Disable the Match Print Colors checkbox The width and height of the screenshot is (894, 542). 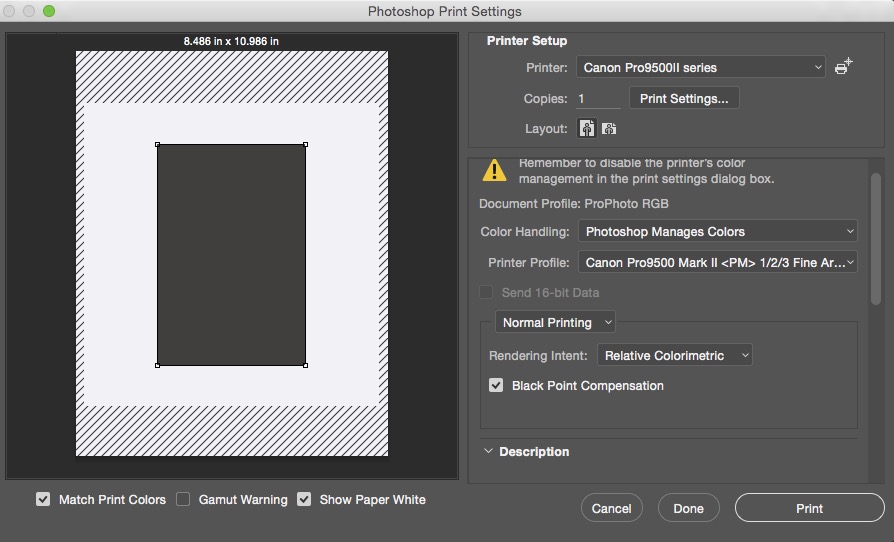[43, 499]
